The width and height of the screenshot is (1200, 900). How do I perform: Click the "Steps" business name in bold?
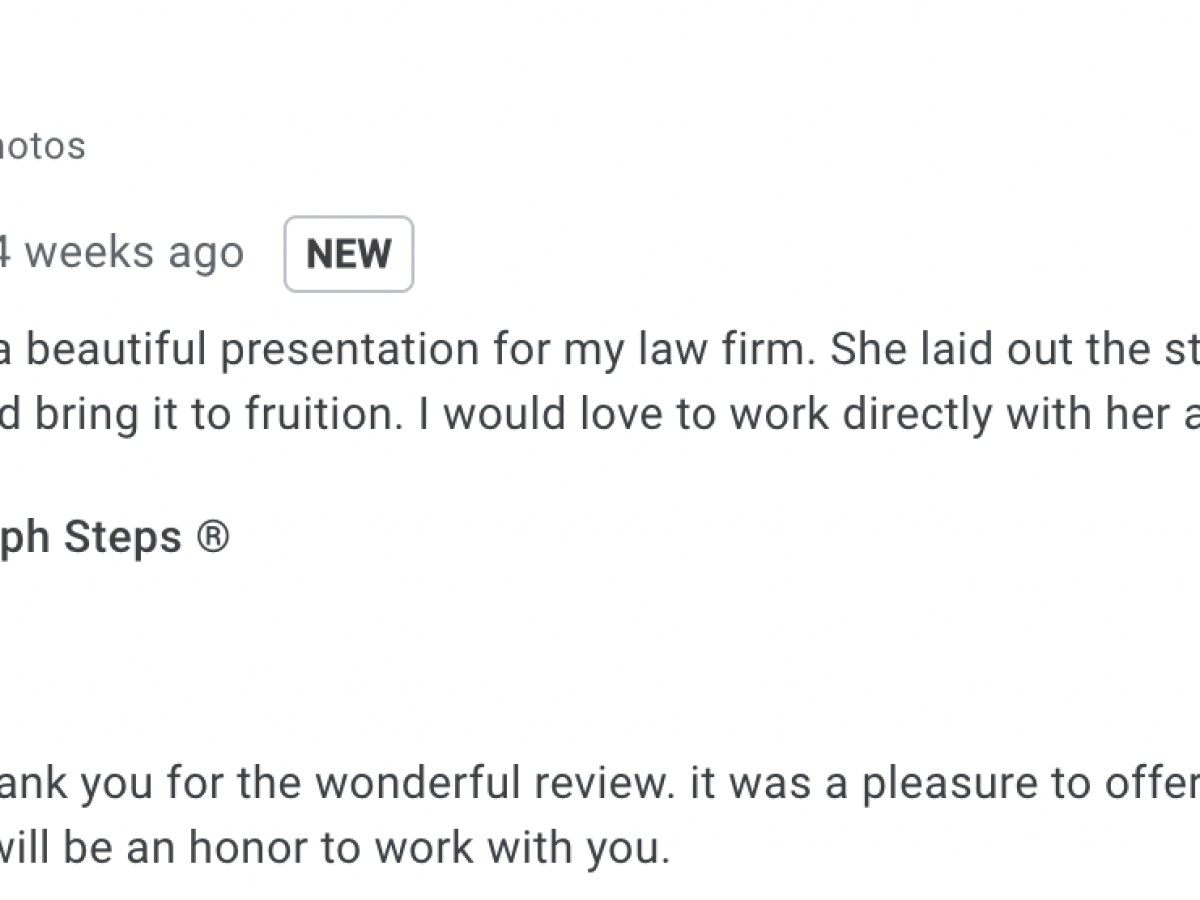[122, 537]
